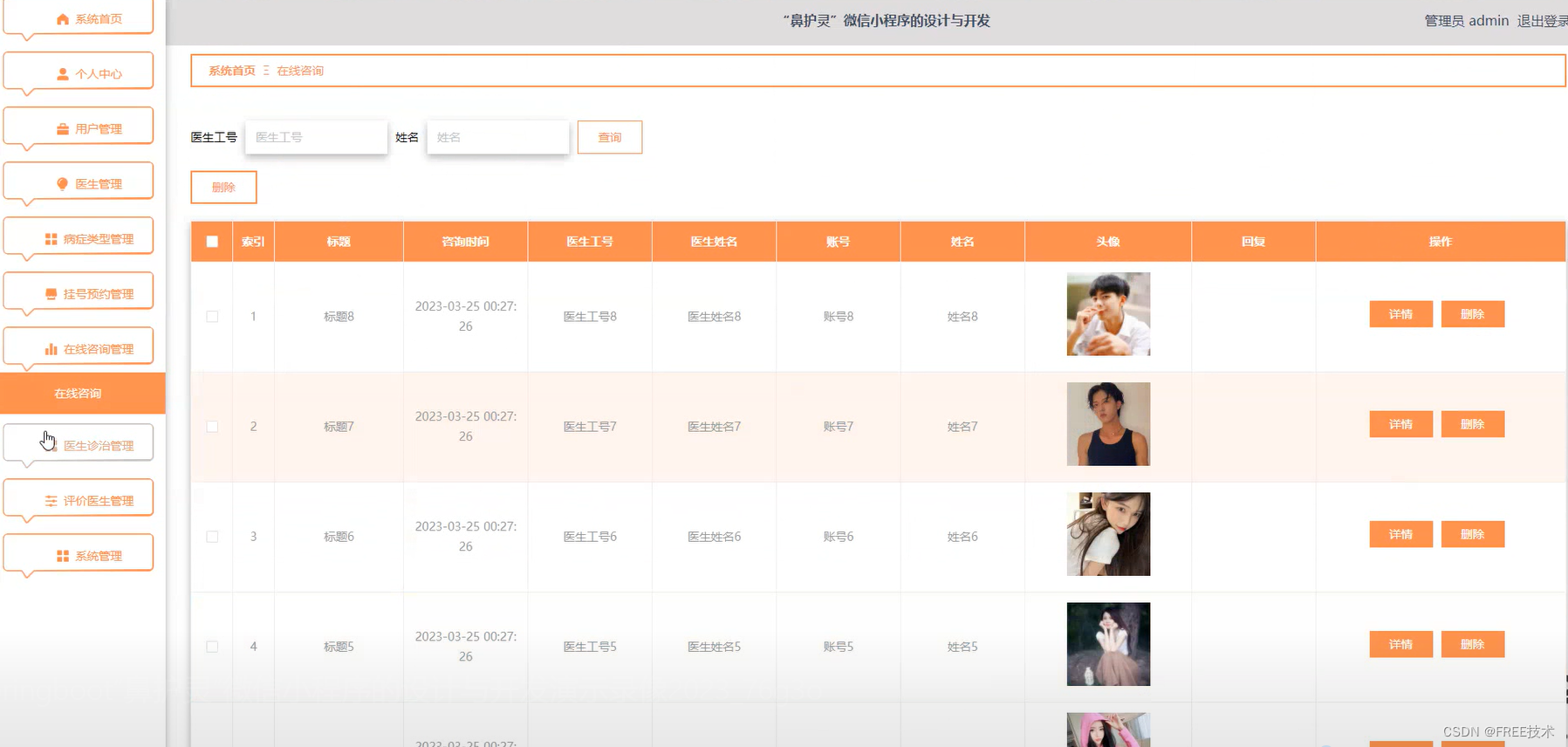Open avatar thumbnail of 姓名5

(x=1108, y=644)
